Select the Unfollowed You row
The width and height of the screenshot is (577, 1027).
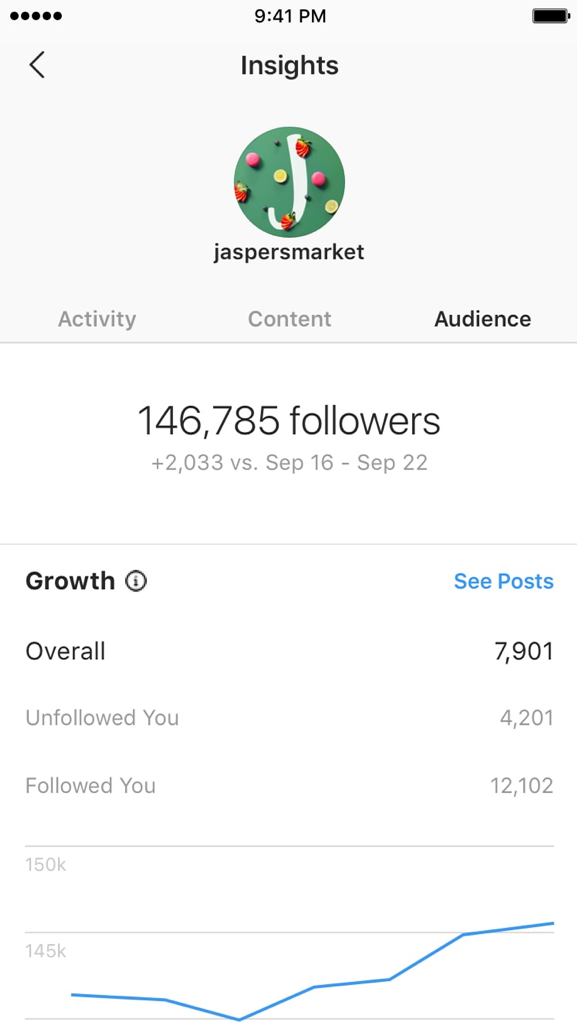point(289,718)
